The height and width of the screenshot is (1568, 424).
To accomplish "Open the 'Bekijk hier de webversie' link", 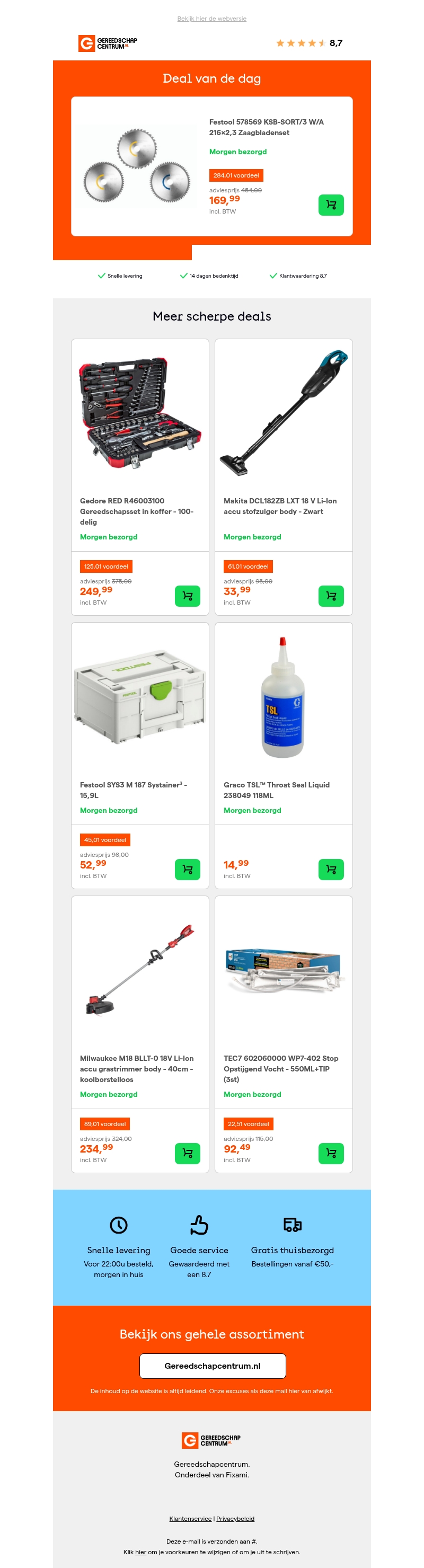I will (212, 19).
